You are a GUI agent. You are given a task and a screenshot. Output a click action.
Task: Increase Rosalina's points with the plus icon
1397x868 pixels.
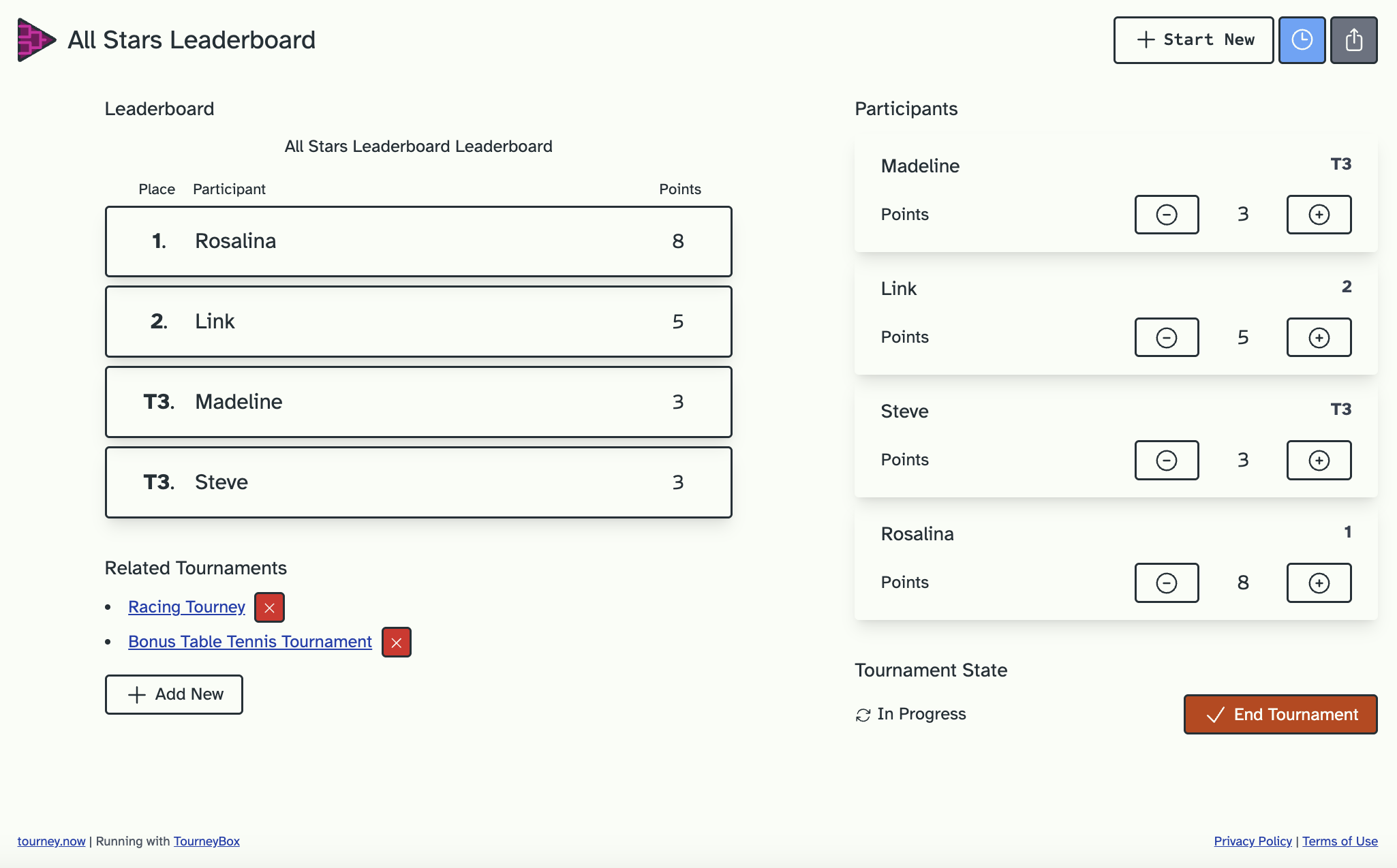1318,583
